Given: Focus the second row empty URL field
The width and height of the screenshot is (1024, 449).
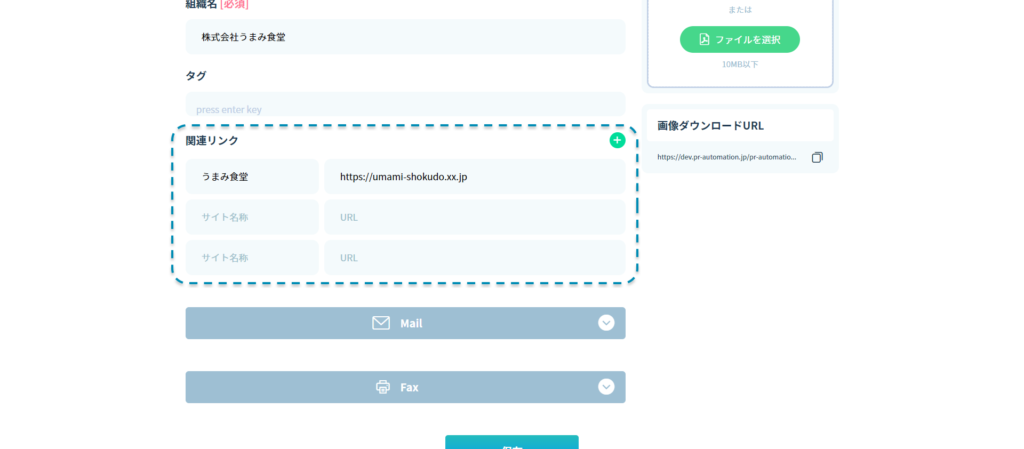Looking at the screenshot, I should [x=474, y=217].
